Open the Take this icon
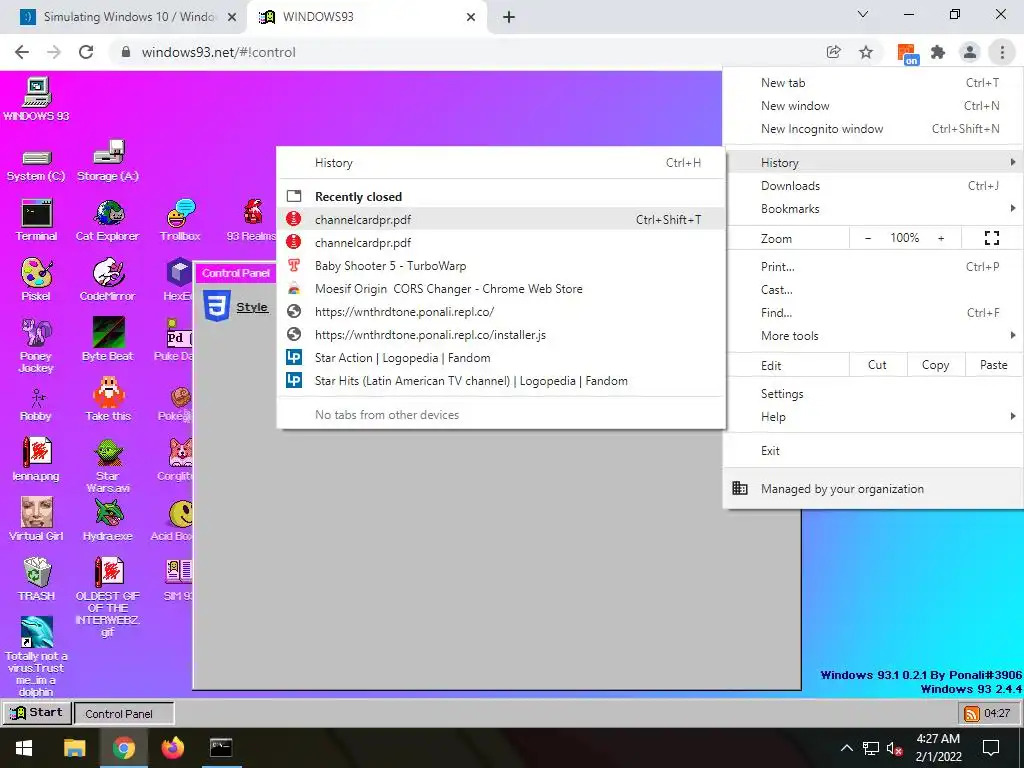This screenshot has width=1024, height=768. coord(108,400)
